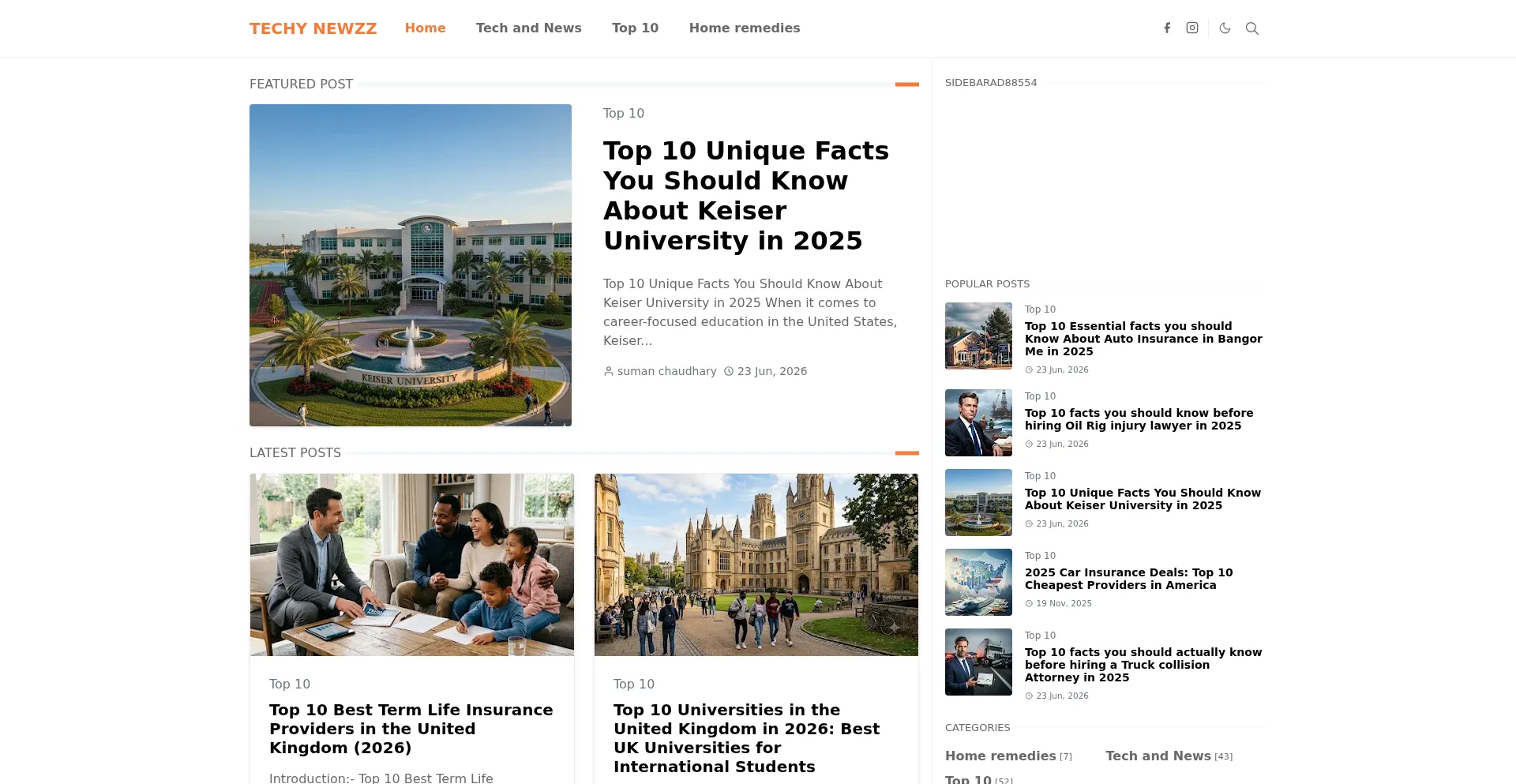Click the FEATURED POST heading

tap(301, 84)
